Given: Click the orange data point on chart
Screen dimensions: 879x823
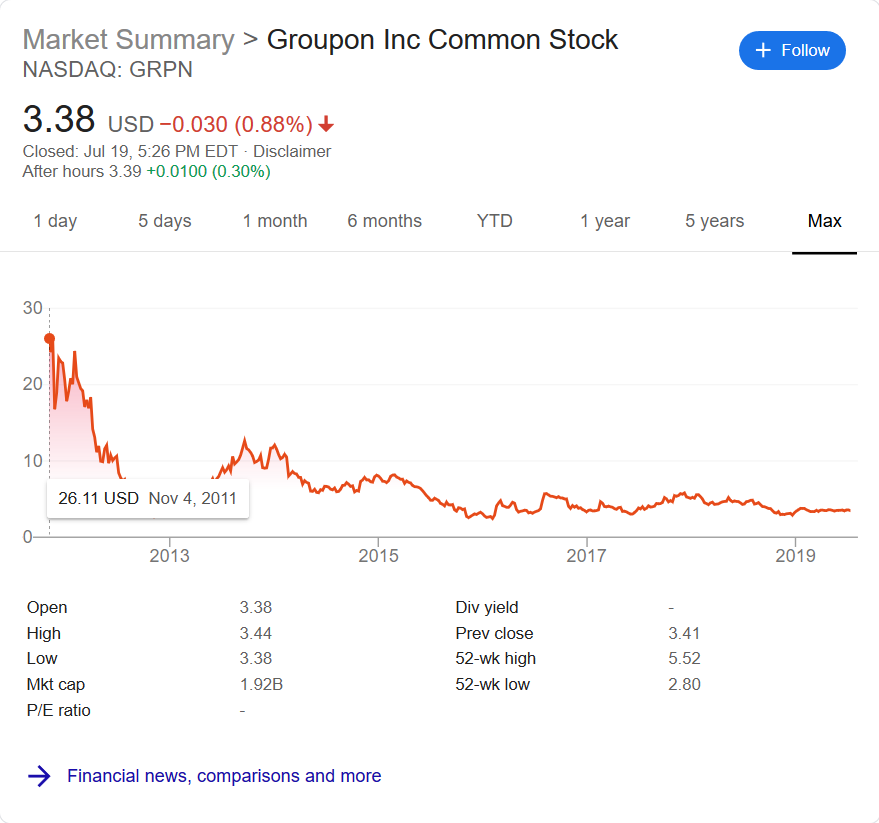Looking at the screenshot, I should [x=49, y=339].
